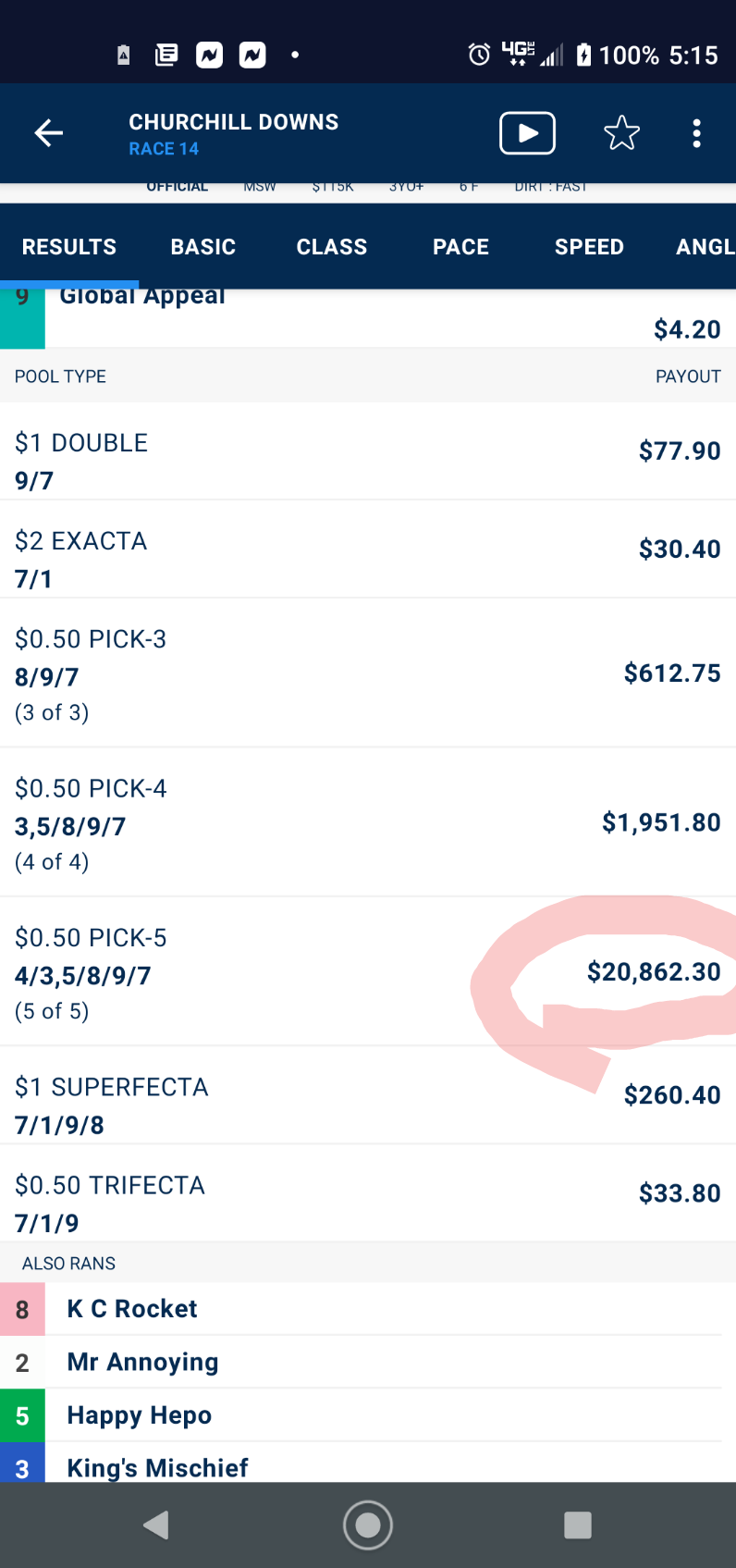This screenshot has height=1568, width=736.
Task: Play the race replay video
Action: click(x=527, y=133)
